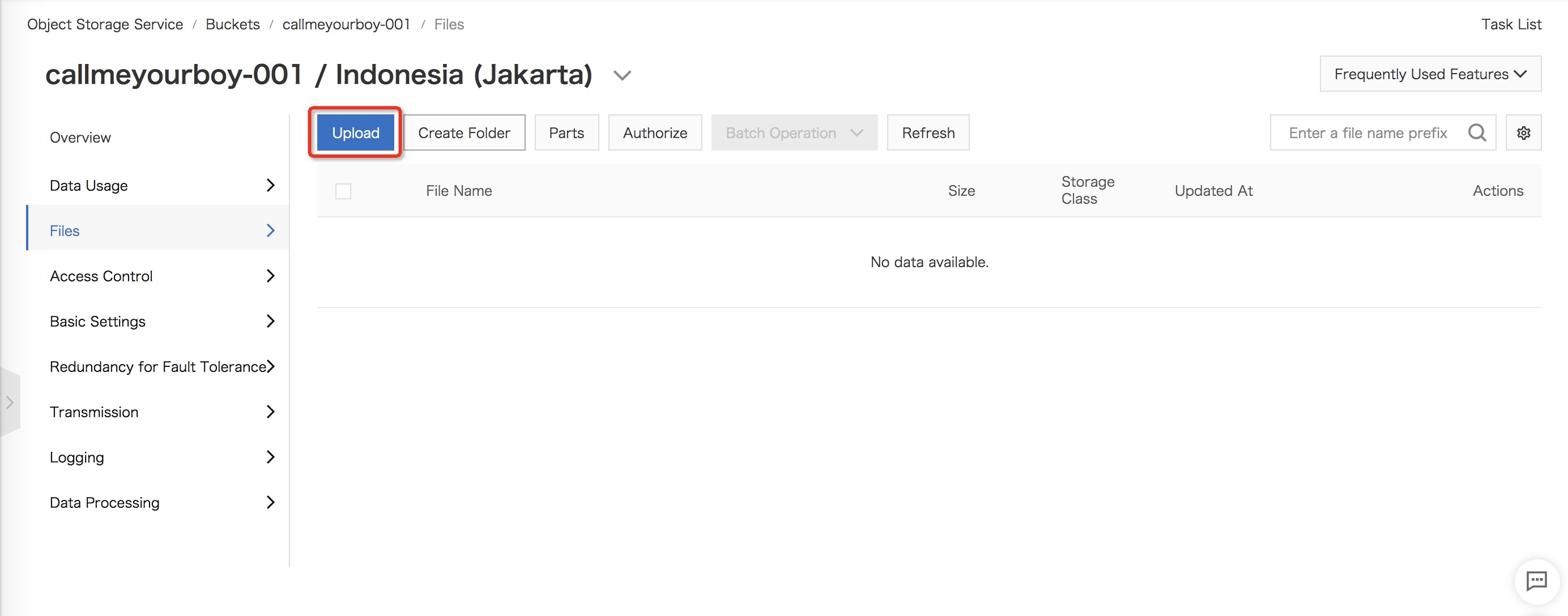Viewport: 1568px width, 616px height.
Task: Click the arrow beside Data Processing
Action: (271, 502)
